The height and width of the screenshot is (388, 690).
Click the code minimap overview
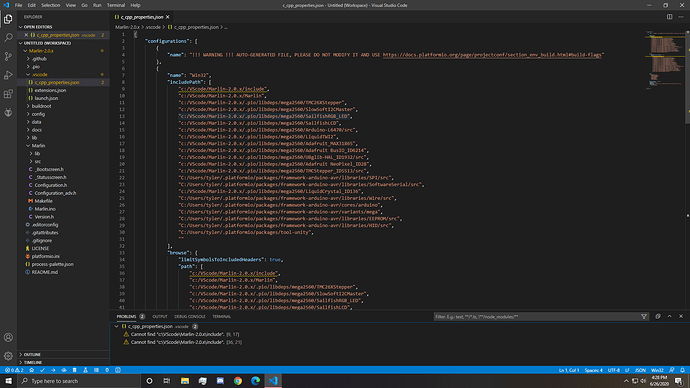point(665,59)
